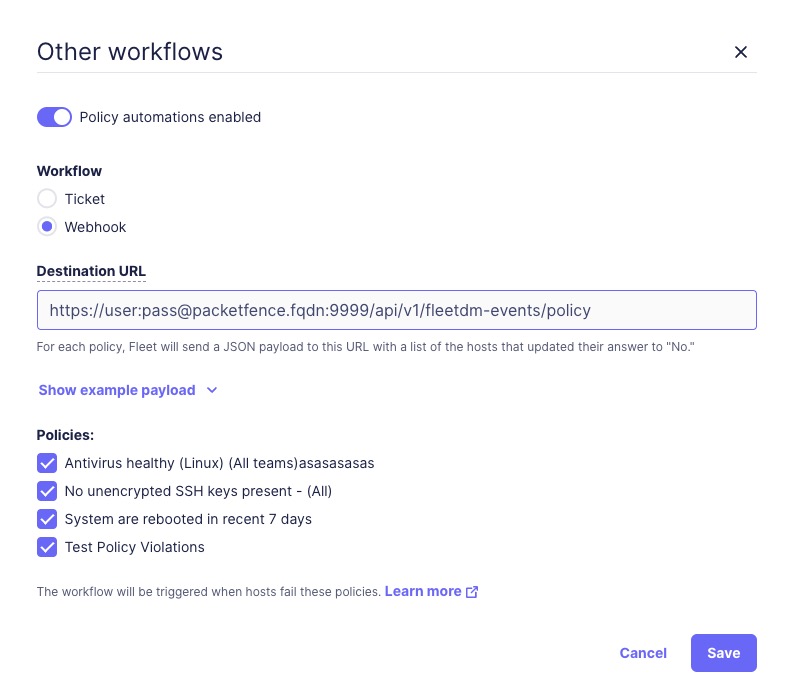The height and width of the screenshot is (686, 792).
Task: Click the Policy automations enabled label
Action: pyautogui.click(x=170, y=117)
